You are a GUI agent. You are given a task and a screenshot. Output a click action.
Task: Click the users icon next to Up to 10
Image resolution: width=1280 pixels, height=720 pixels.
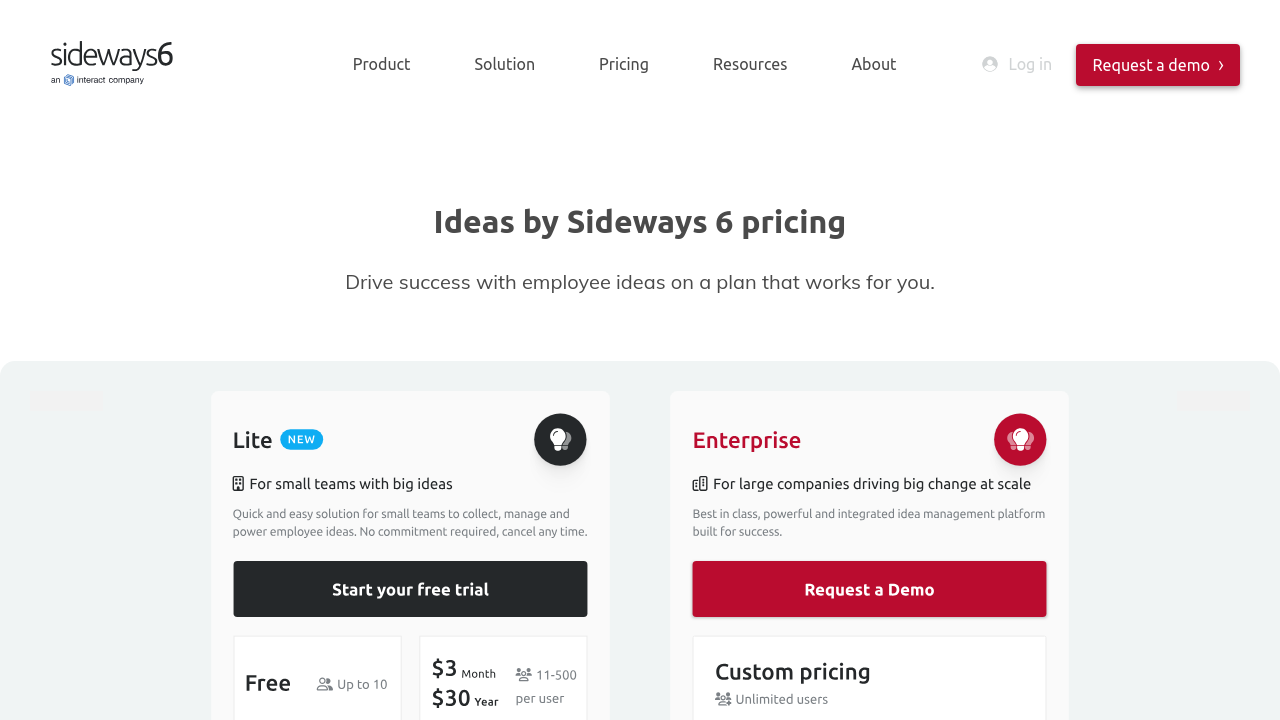[x=325, y=684]
